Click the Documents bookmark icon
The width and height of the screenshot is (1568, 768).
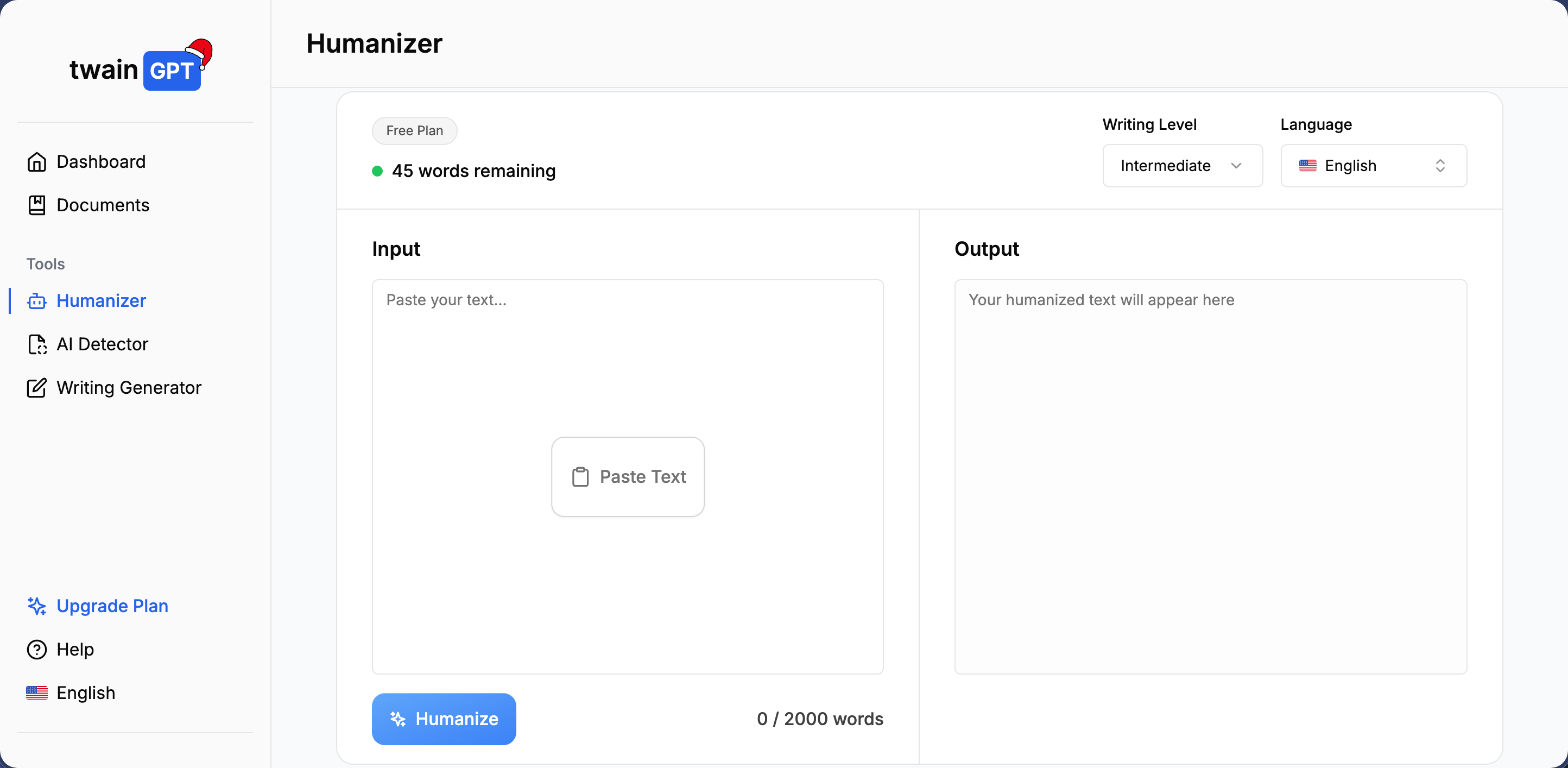36,205
